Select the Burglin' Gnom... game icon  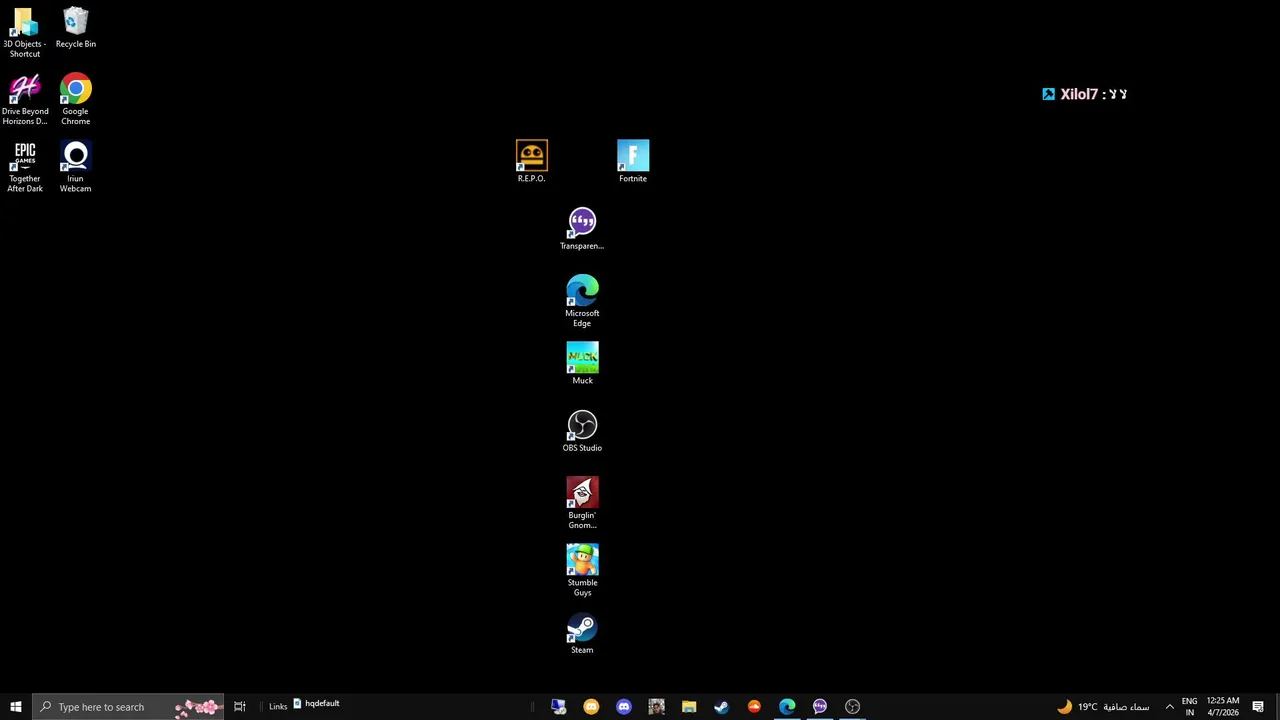tap(582, 503)
